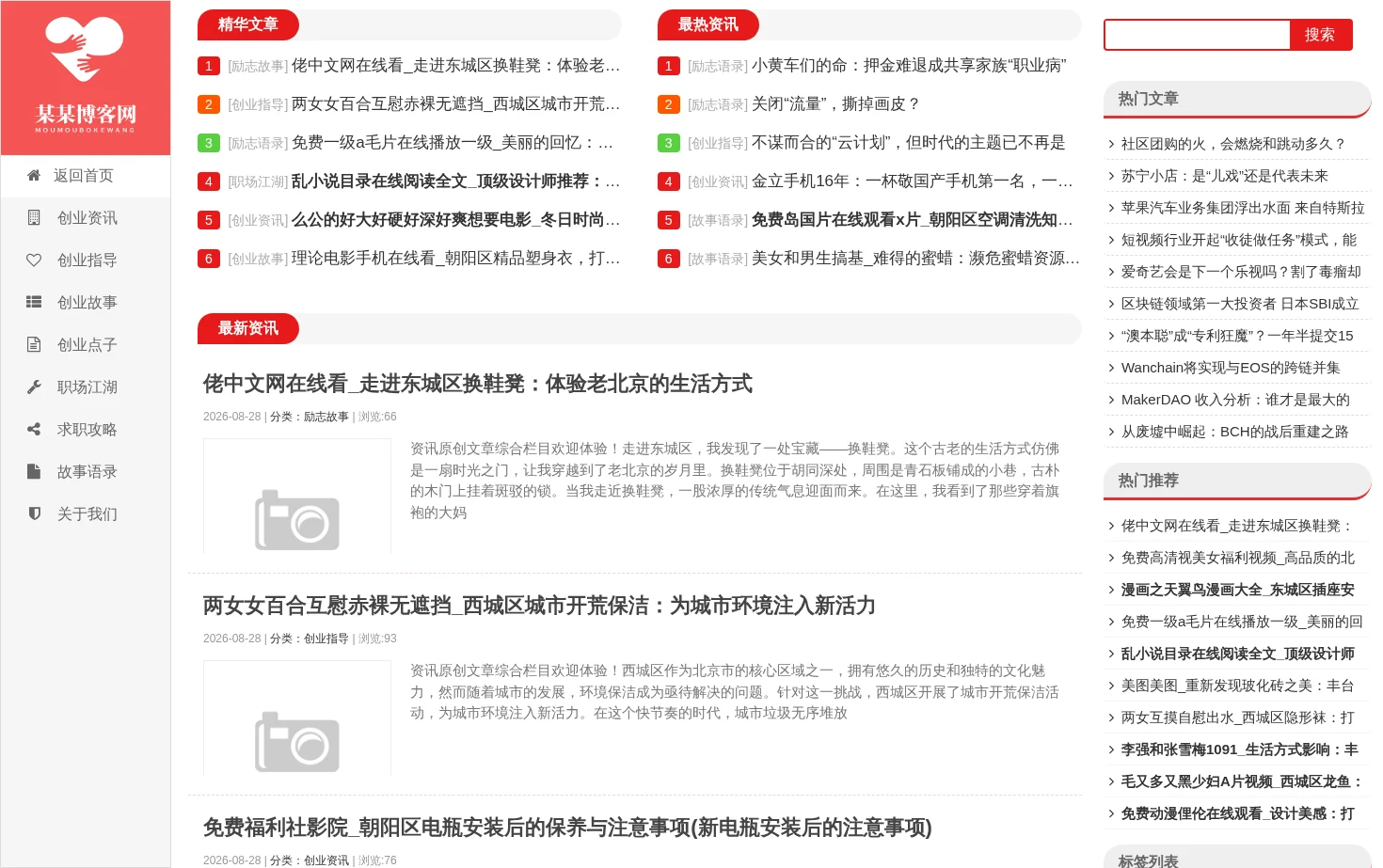Open hot article 区块链领域第一大投资者 日本SBI成立
This screenshot has width=1383, height=868.
[1240, 304]
